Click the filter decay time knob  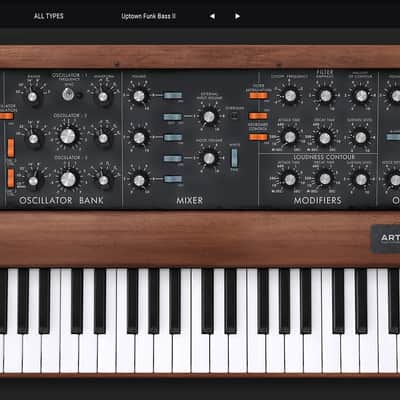(325, 138)
